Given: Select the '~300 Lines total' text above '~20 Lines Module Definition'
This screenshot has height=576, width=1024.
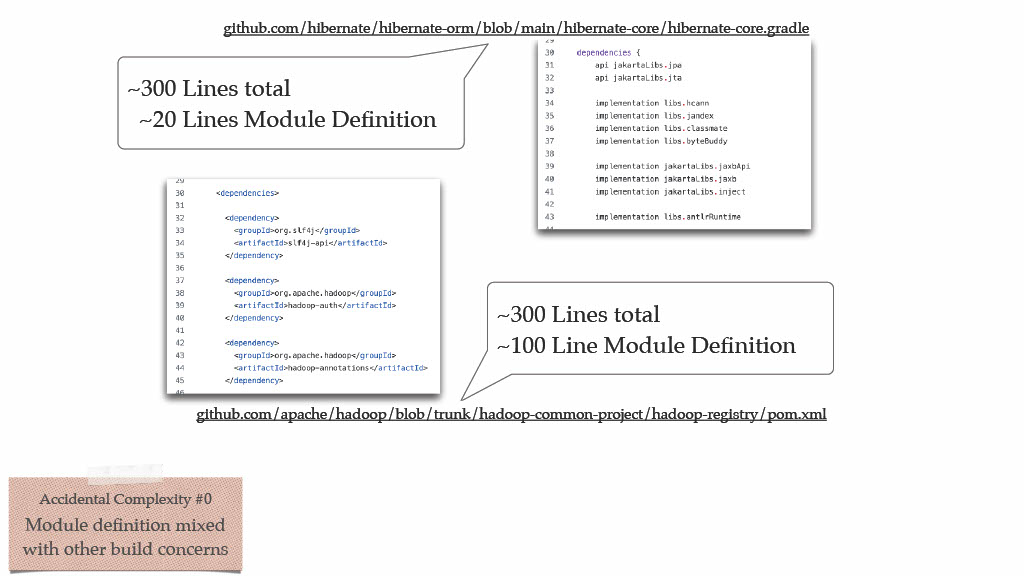Looking at the screenshot, I should (x=209, y=88).
